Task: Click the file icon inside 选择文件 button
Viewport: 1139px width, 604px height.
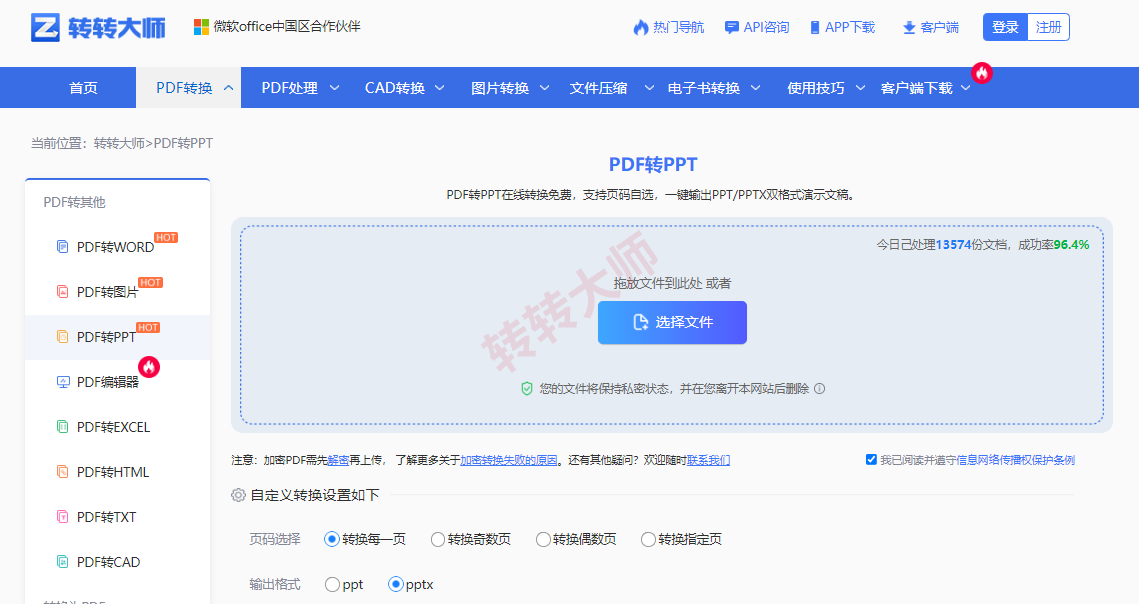Action: pos(641,322)
